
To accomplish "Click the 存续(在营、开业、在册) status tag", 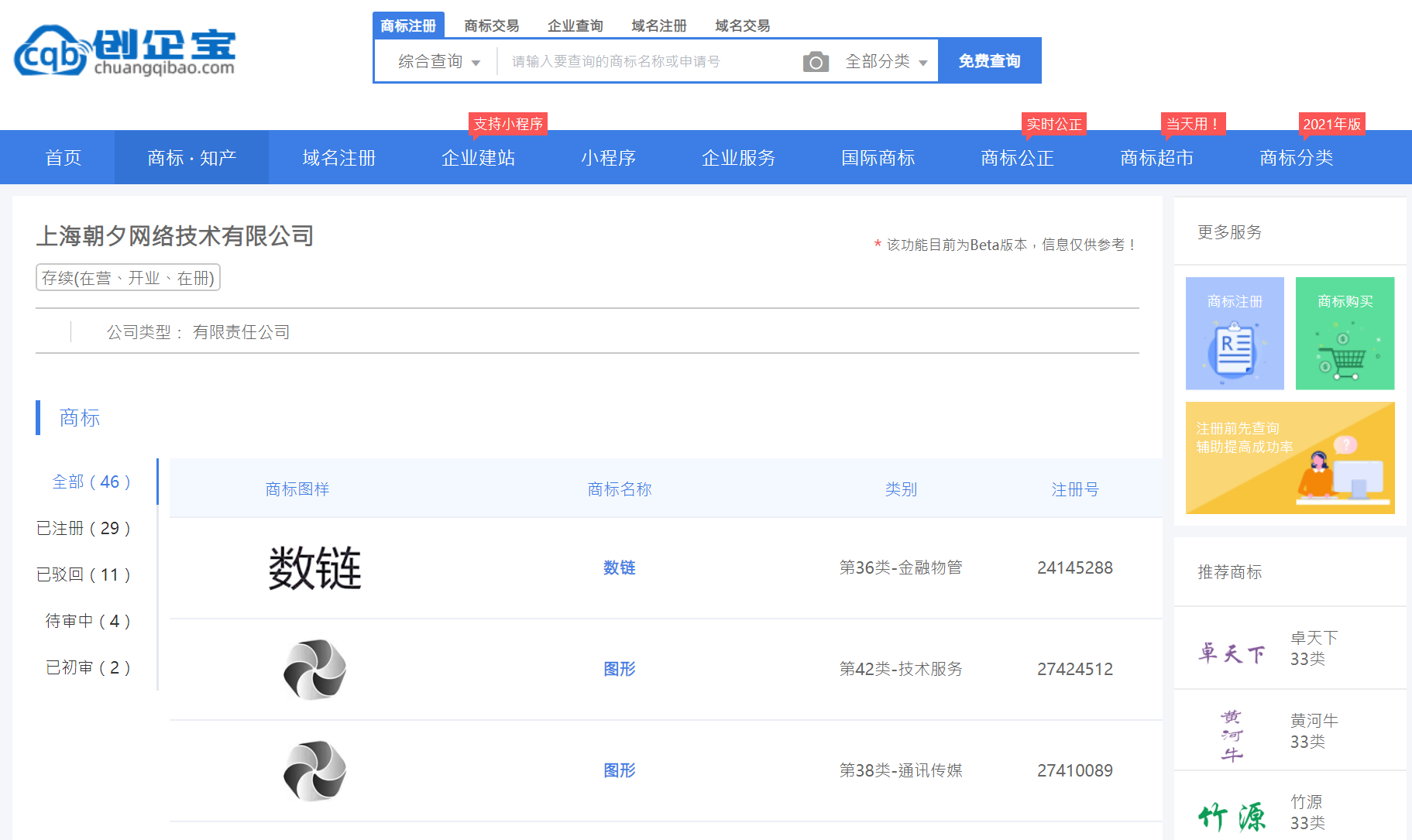I will (128, 278).
